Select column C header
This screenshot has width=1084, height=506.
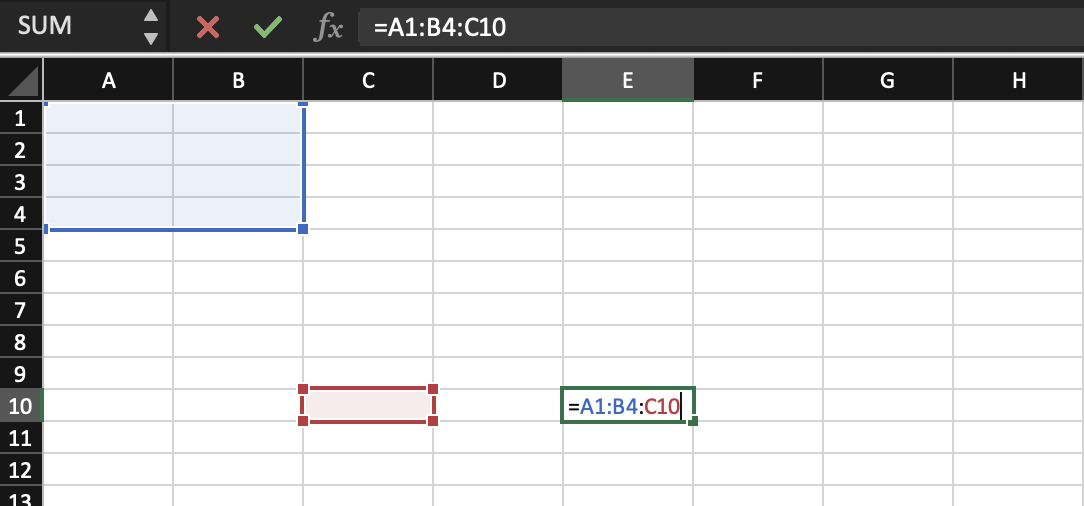[x=368, y=81]
